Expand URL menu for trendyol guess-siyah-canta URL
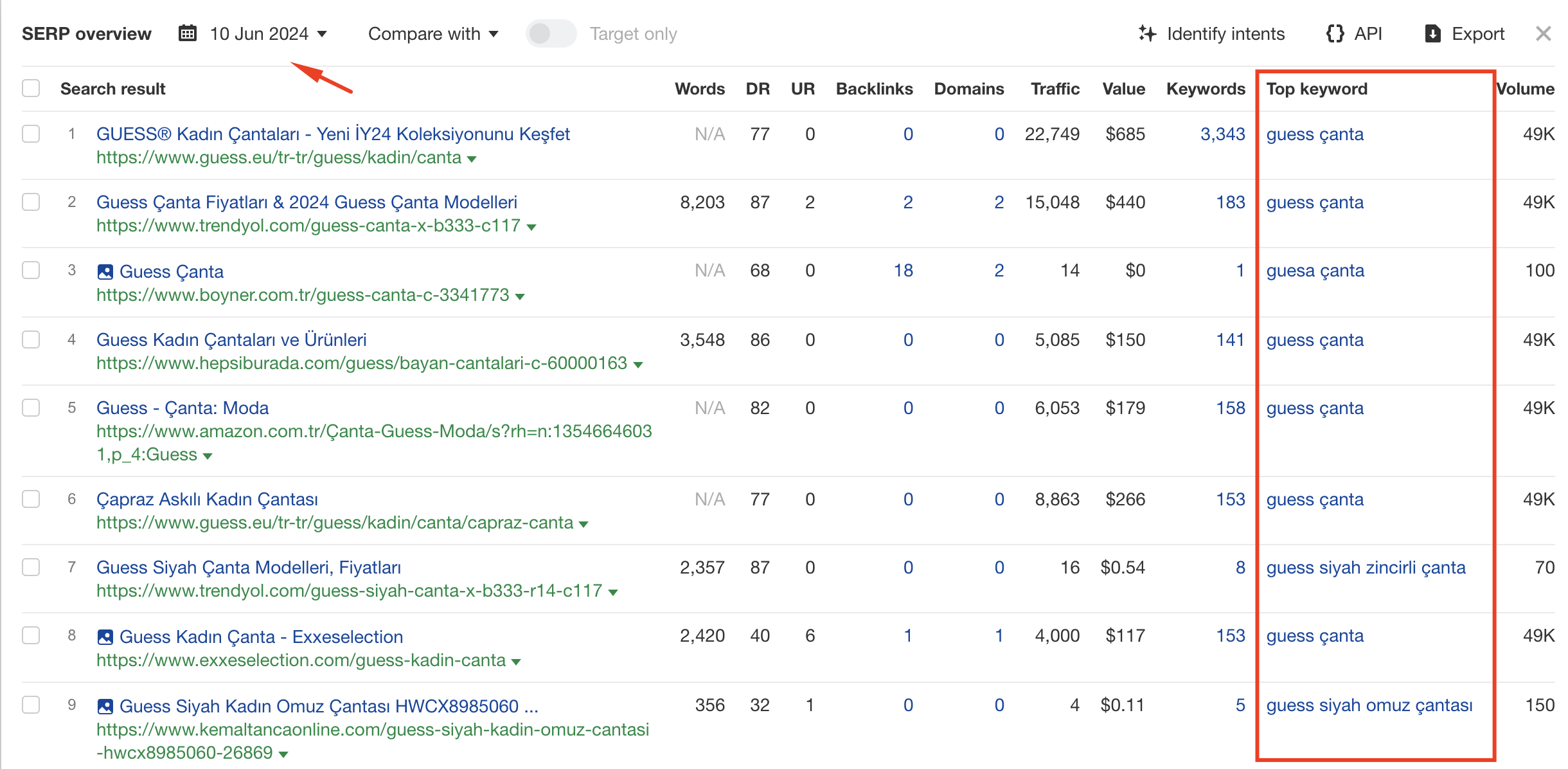 coord(613,592)
